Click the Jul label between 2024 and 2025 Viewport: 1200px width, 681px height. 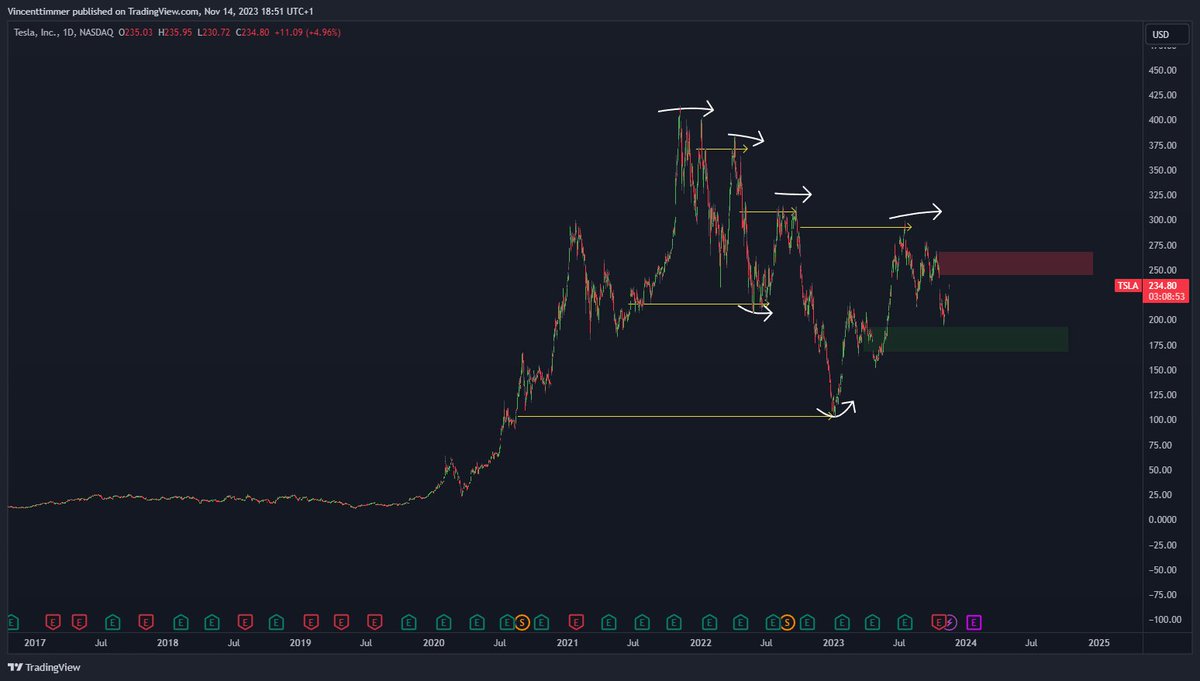(1031, 644)
